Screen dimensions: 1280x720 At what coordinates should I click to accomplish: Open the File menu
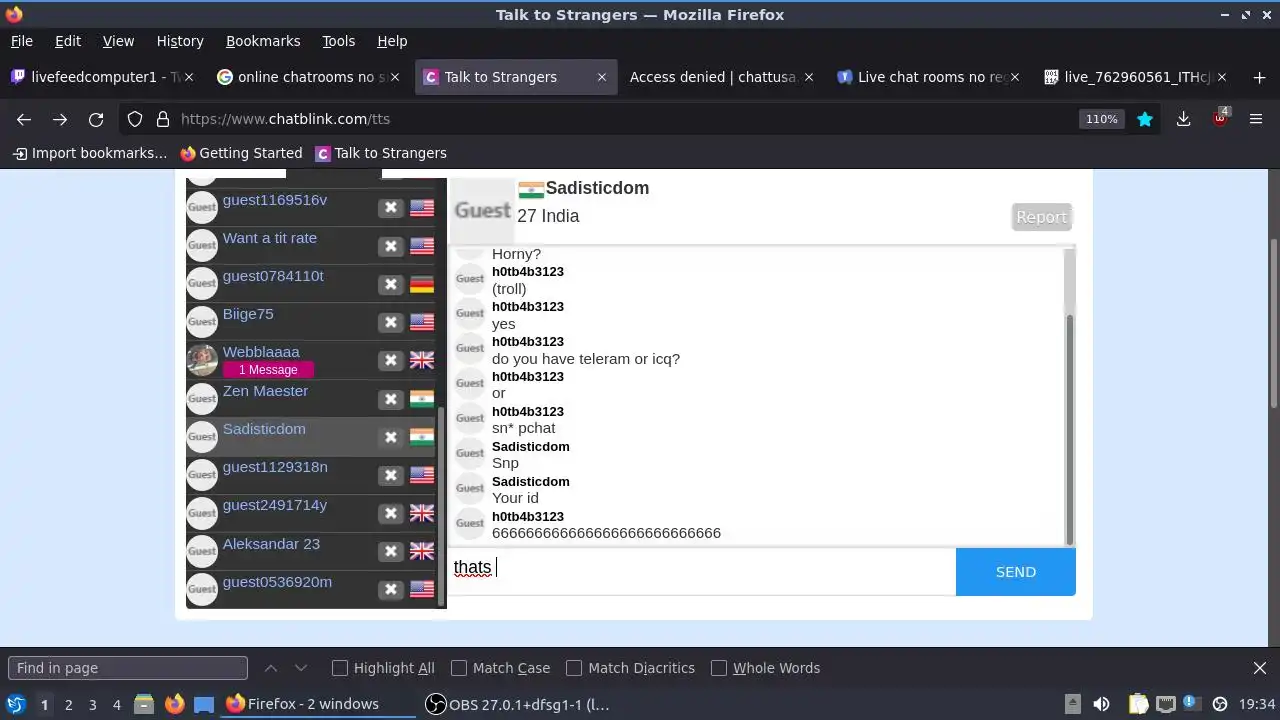click(22, 41)
